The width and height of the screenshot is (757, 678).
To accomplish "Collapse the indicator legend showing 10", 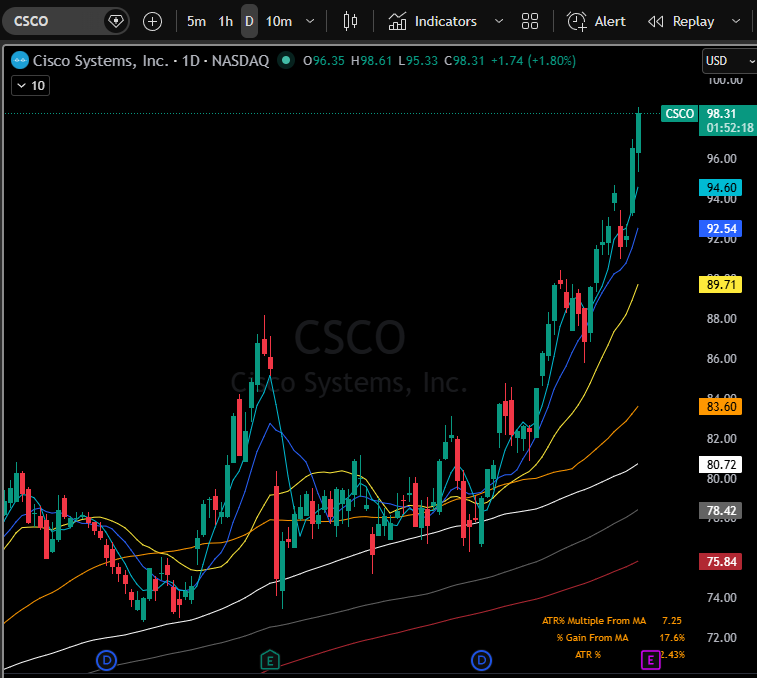I will 30,86.
